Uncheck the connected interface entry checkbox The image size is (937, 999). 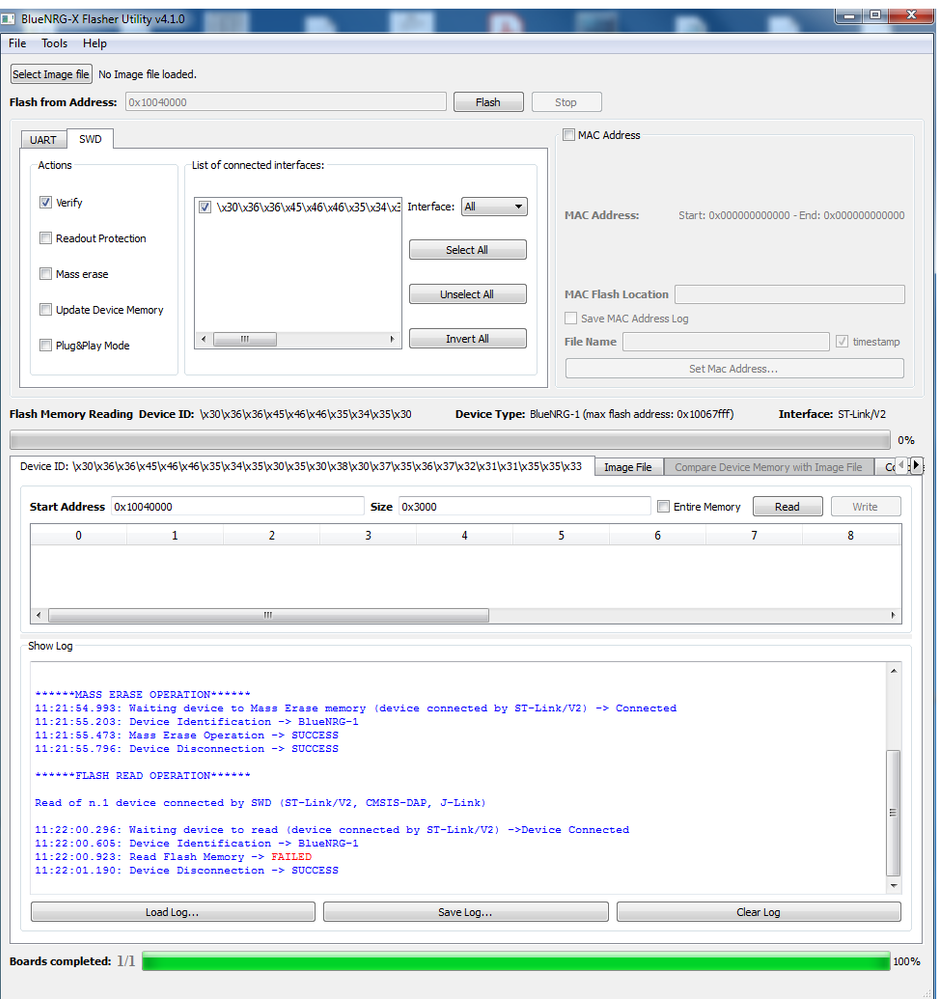pos(204,207)
